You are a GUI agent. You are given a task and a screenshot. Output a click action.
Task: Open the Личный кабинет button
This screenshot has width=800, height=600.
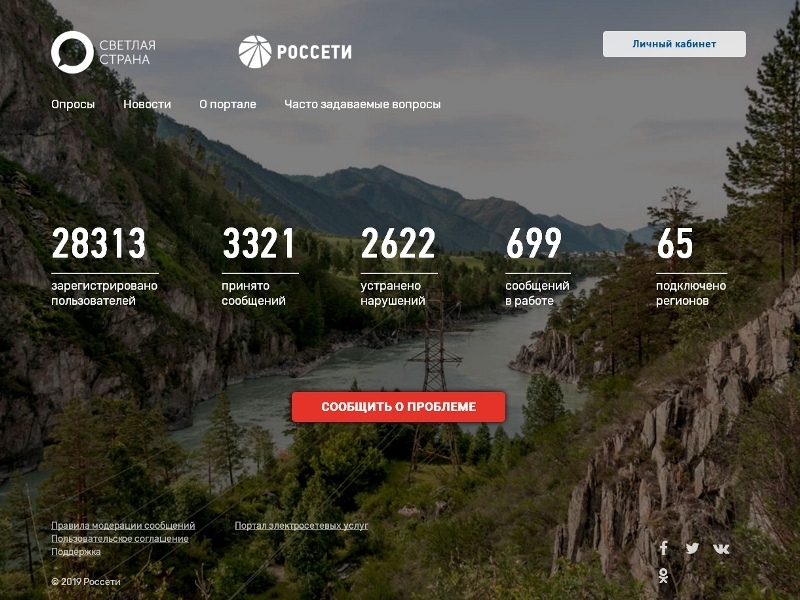click(x=674, y=44)
